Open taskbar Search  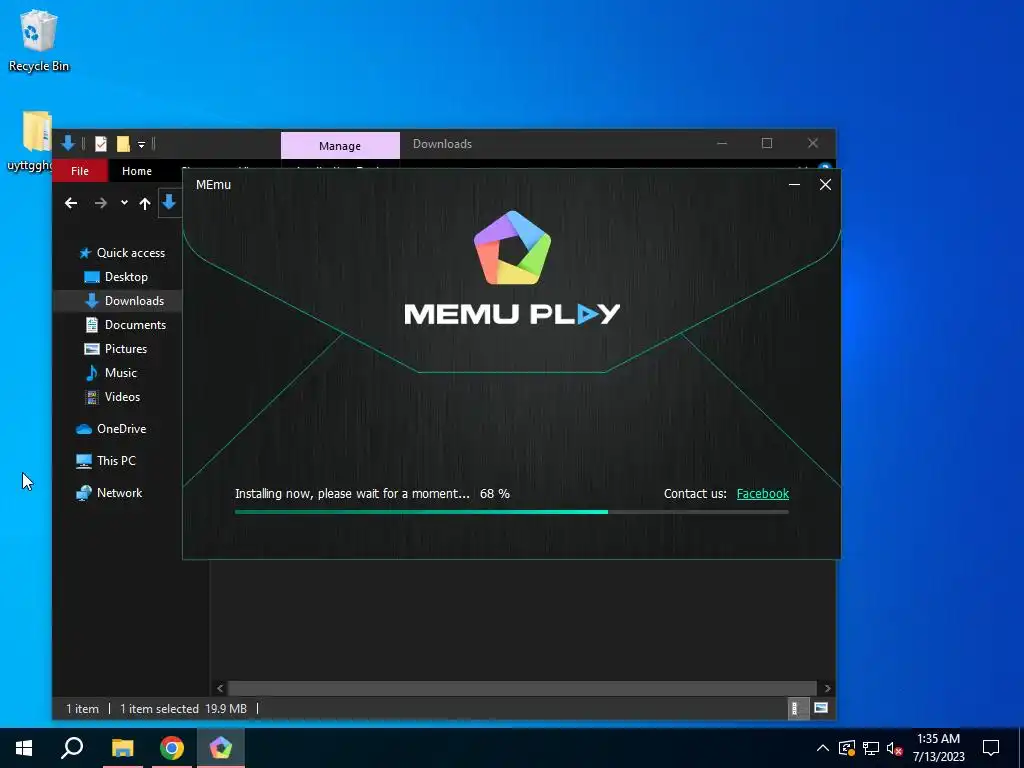(72, 748)
